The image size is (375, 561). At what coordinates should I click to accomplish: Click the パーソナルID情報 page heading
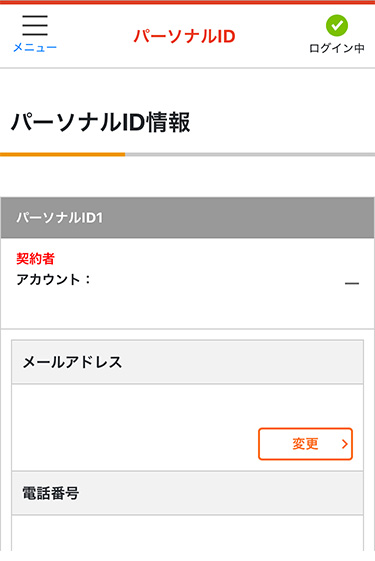tap(101, 122)
